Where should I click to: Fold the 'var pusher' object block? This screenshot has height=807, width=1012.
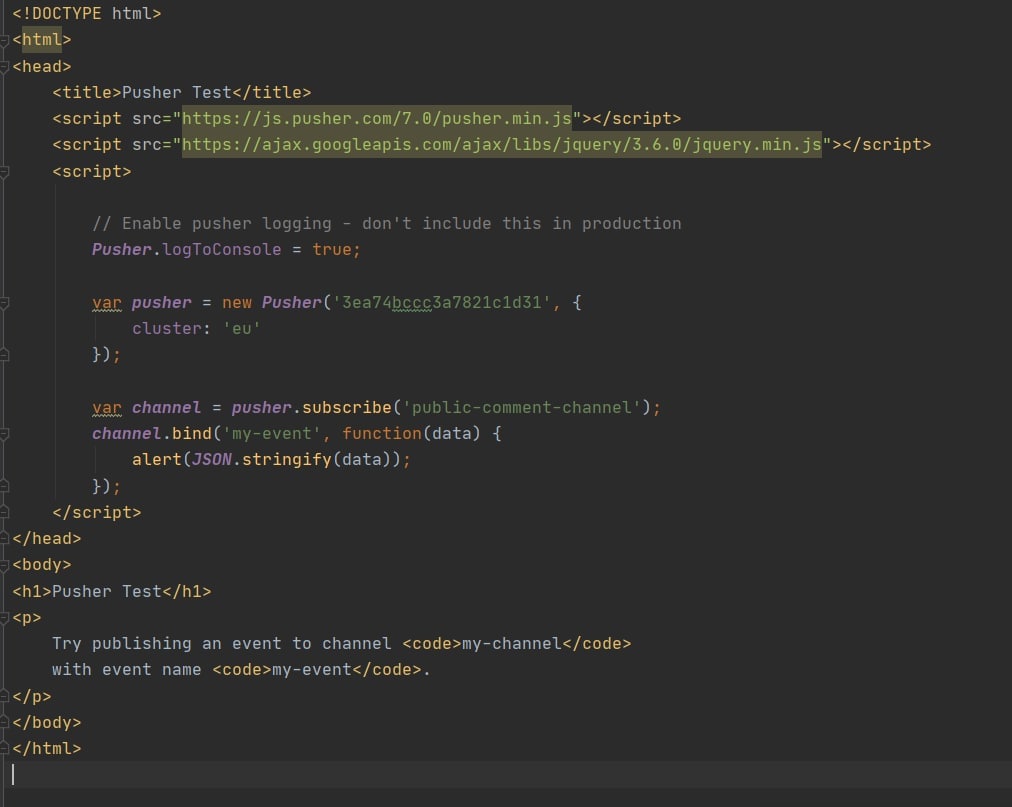coord(4,303)
